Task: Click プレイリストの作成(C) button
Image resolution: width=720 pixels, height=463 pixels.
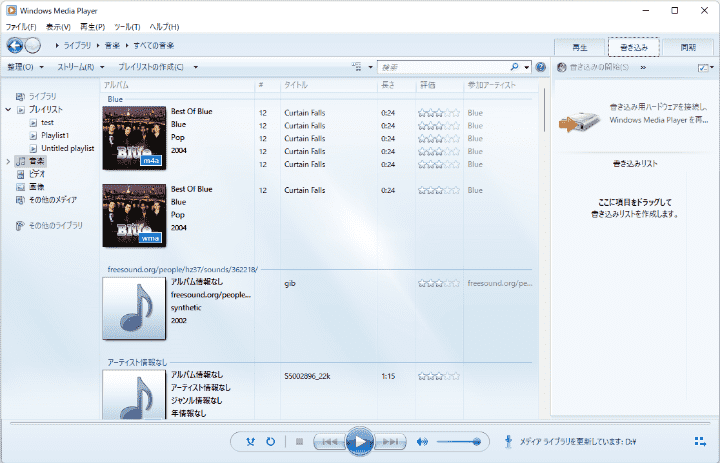Action: (151, 67)
